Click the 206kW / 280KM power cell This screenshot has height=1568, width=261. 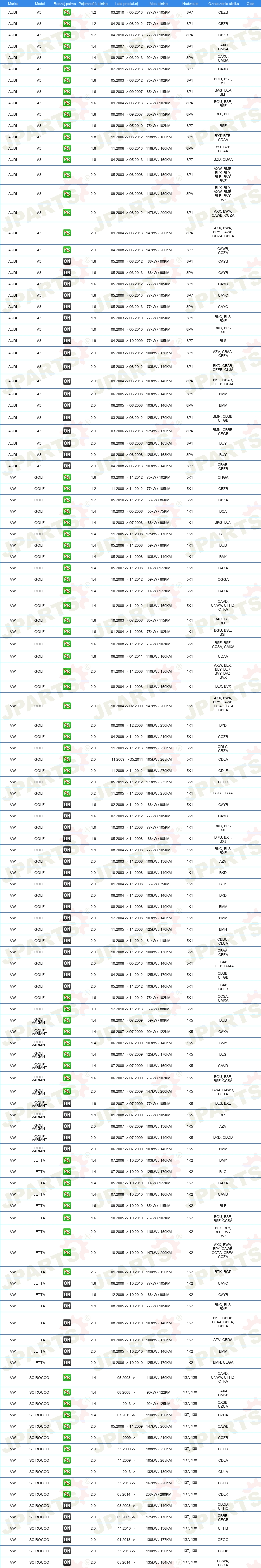pos(159,1494)
